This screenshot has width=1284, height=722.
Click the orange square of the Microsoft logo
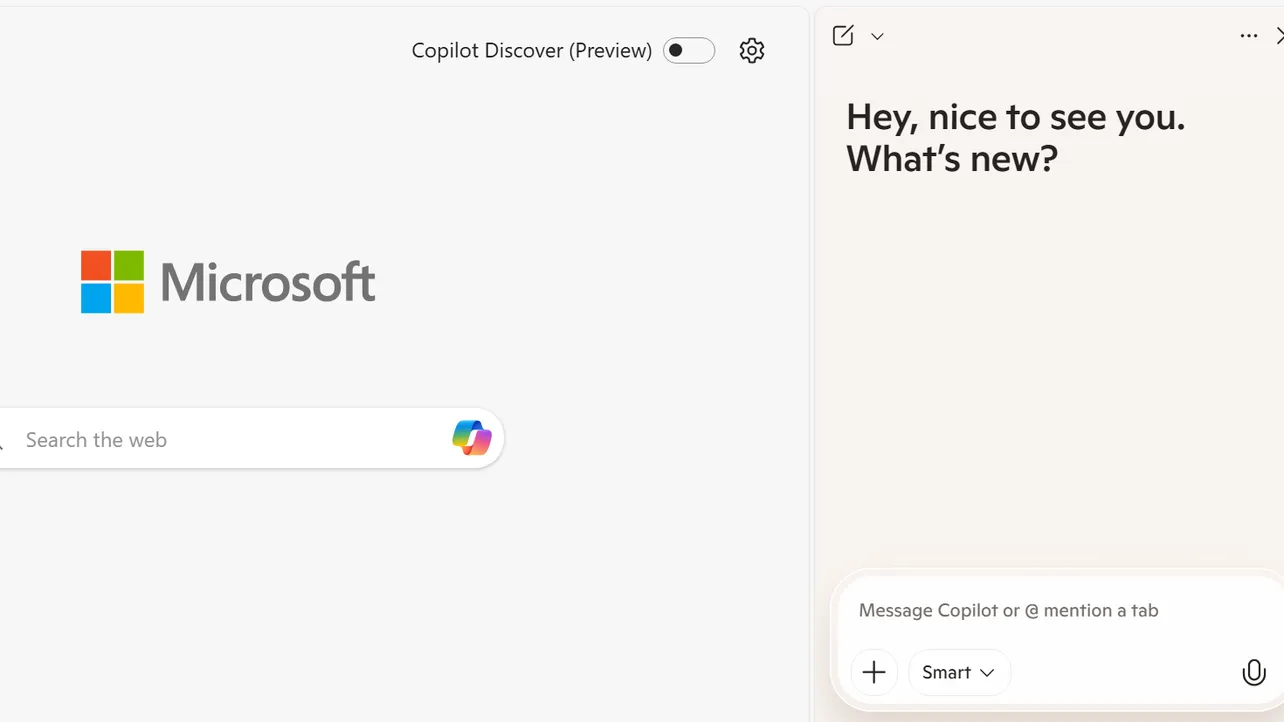tap(96, 264)
